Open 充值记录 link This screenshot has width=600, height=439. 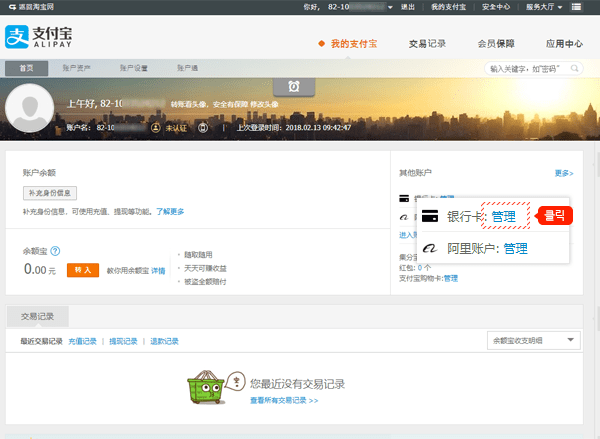[82, 341]
